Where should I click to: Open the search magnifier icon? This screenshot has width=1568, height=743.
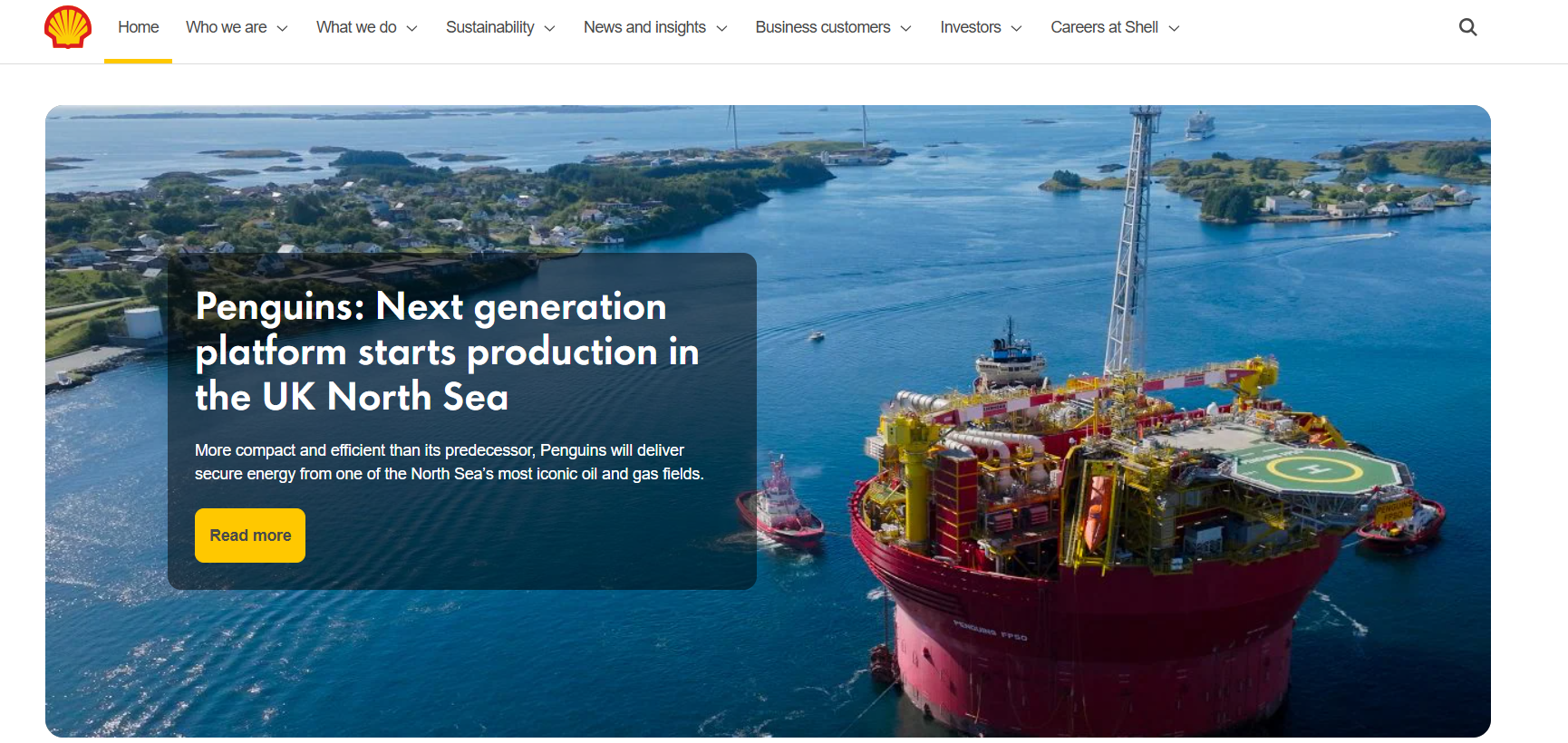click(1468, 27)
